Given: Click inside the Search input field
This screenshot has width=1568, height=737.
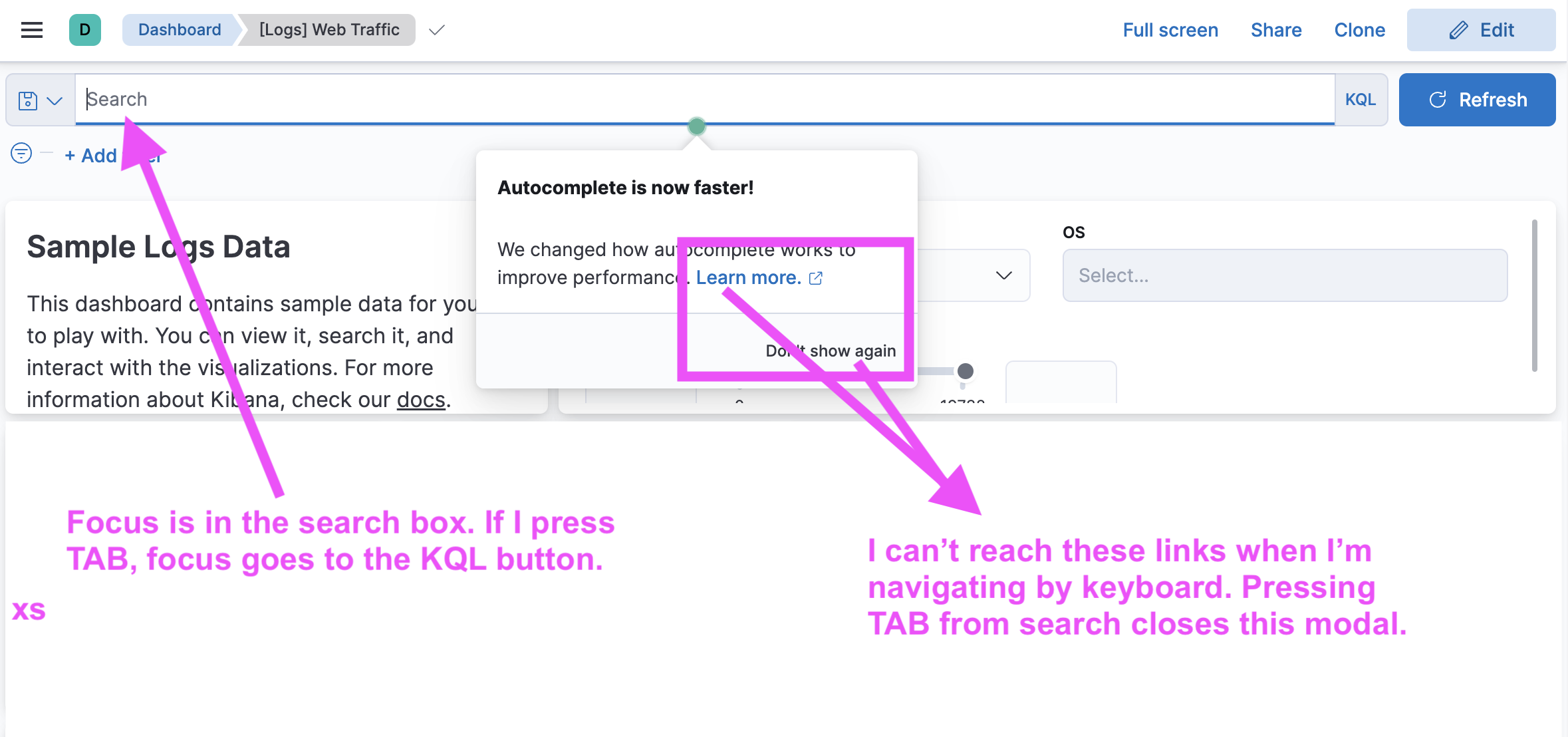Looking at the screenshot, I should point(399,99).
